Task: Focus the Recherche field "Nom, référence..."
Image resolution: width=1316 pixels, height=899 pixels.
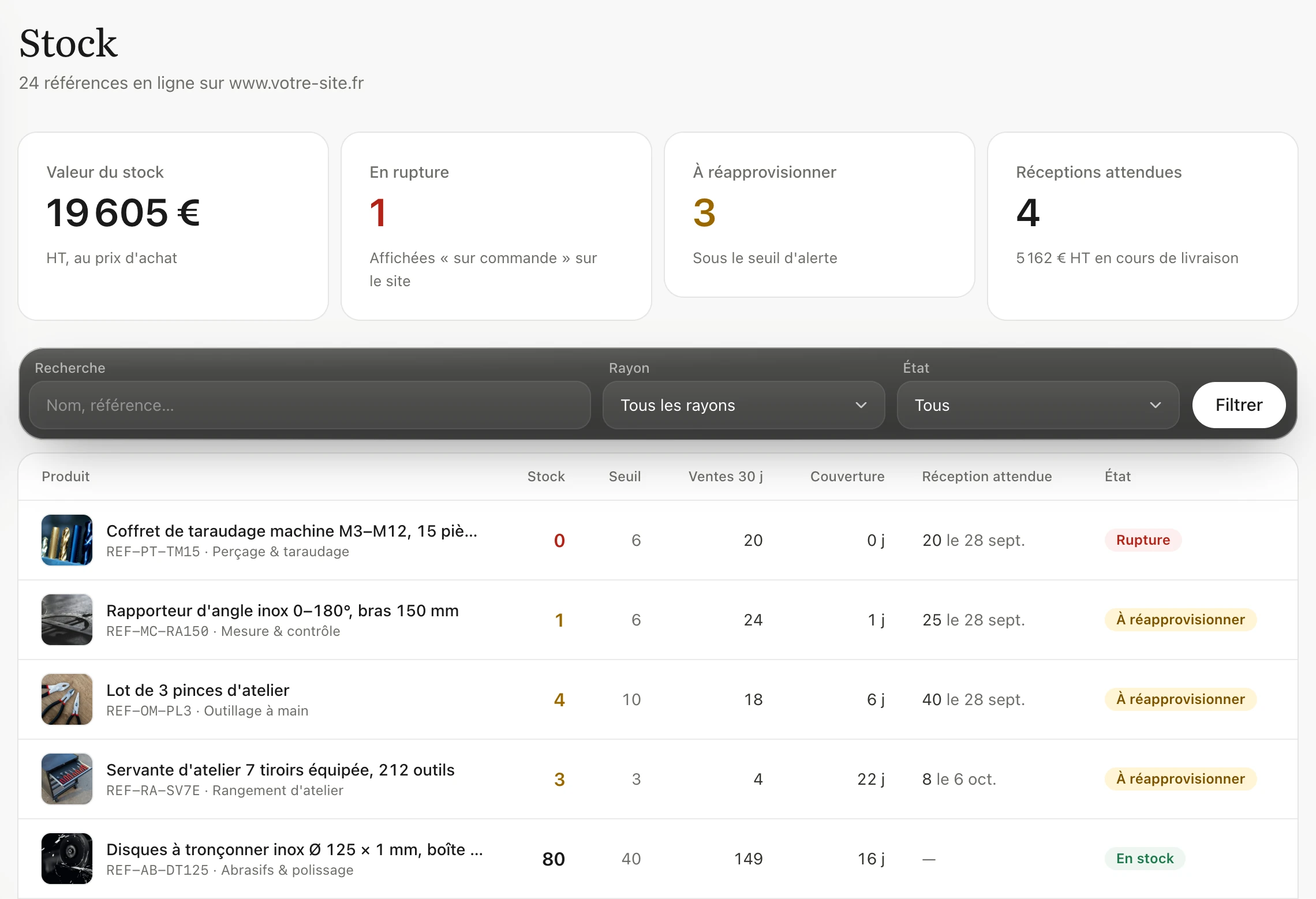Action: pos(310,405)
